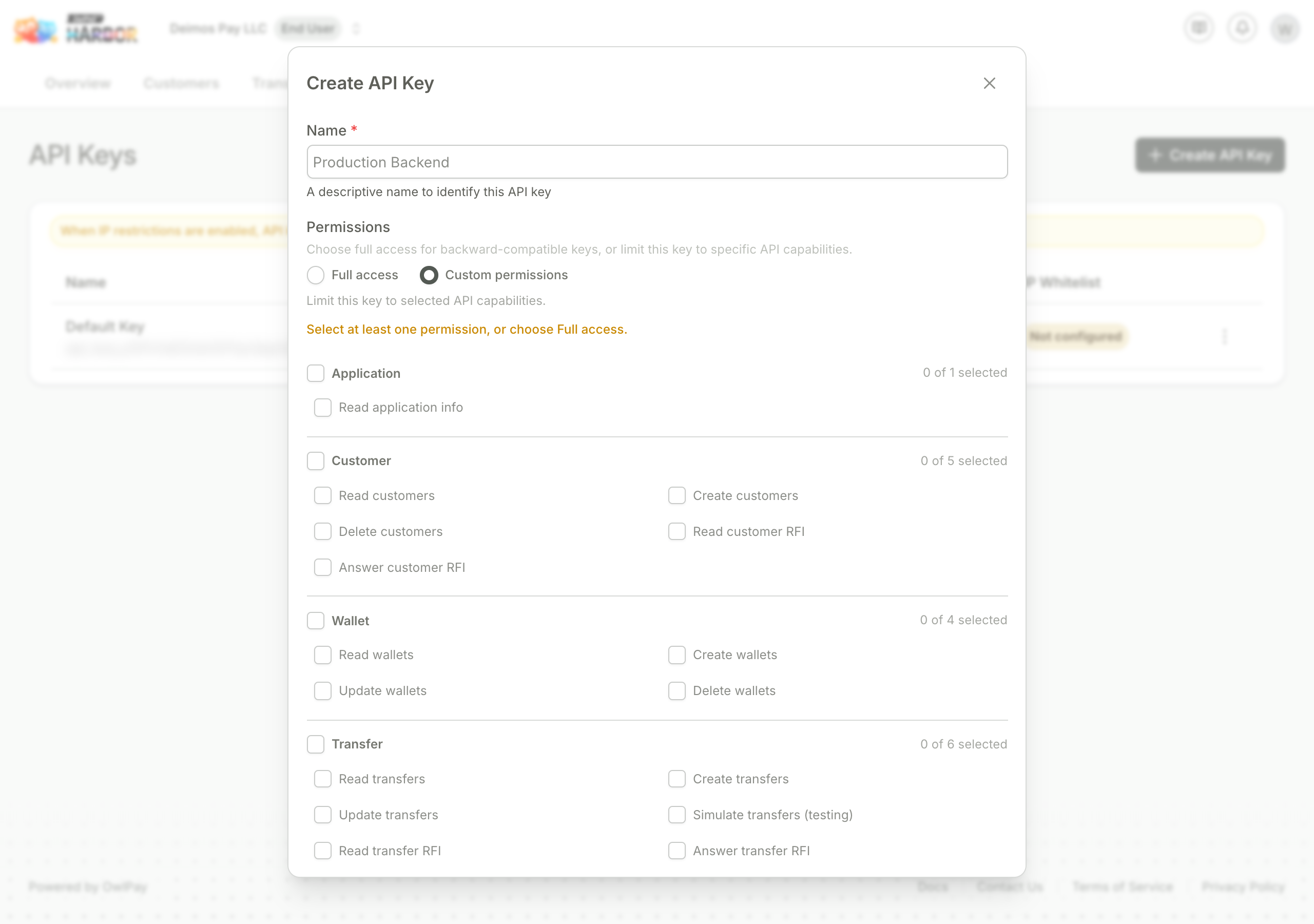The height and width of the screenshot is (924, 1314).
Task: Enable Read transfer RFI permission
Action: click(323, 851)
